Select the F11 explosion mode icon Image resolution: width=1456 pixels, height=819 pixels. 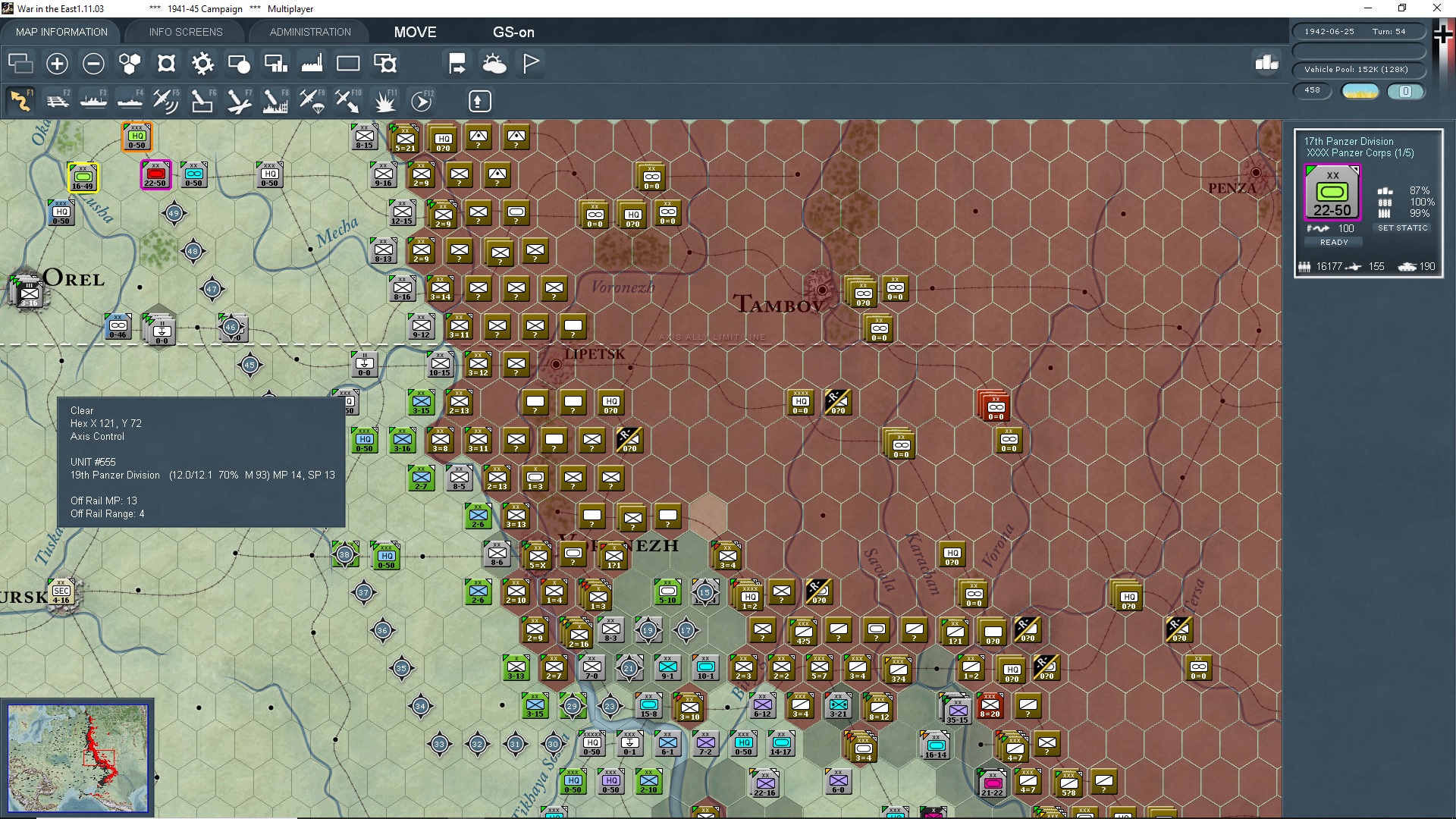click(384, 101)
